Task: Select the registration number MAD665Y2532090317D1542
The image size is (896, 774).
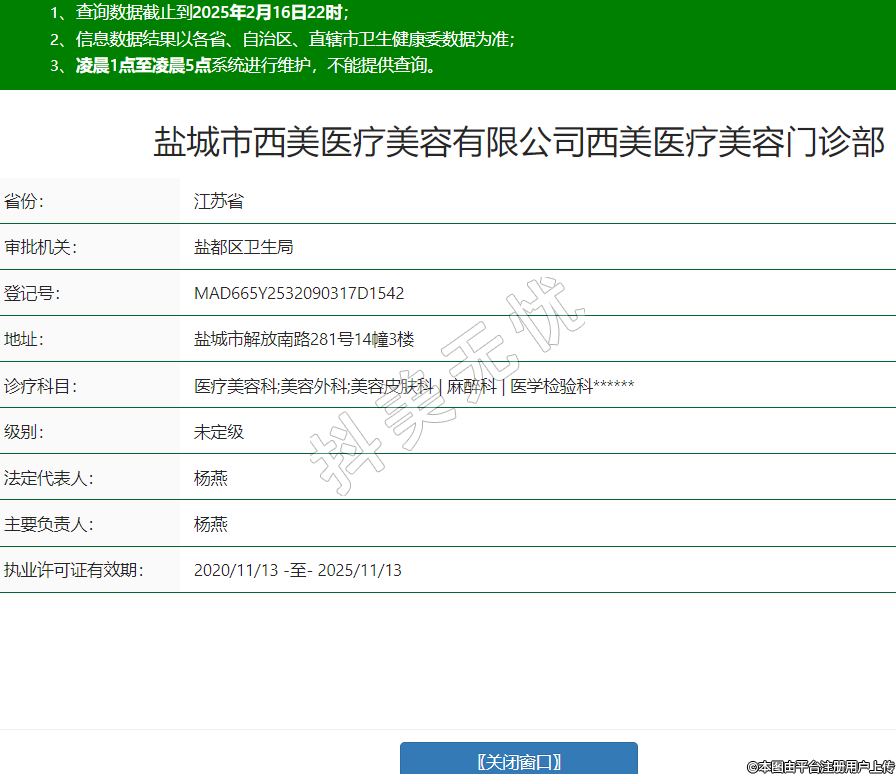Action: coord(299,294)
